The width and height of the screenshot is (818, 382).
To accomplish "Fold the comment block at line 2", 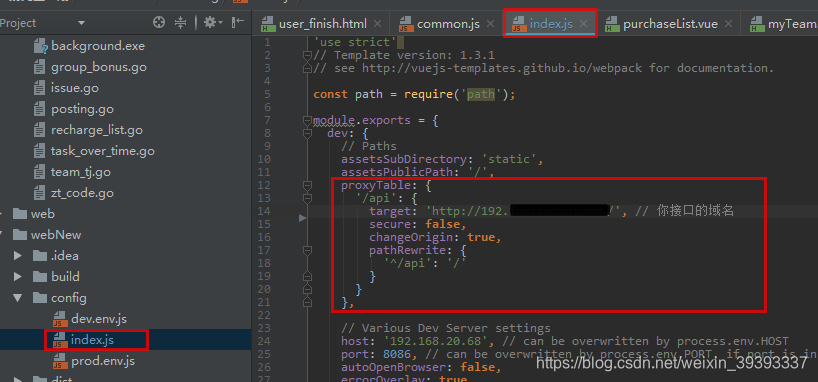I will tap(308, 55).
